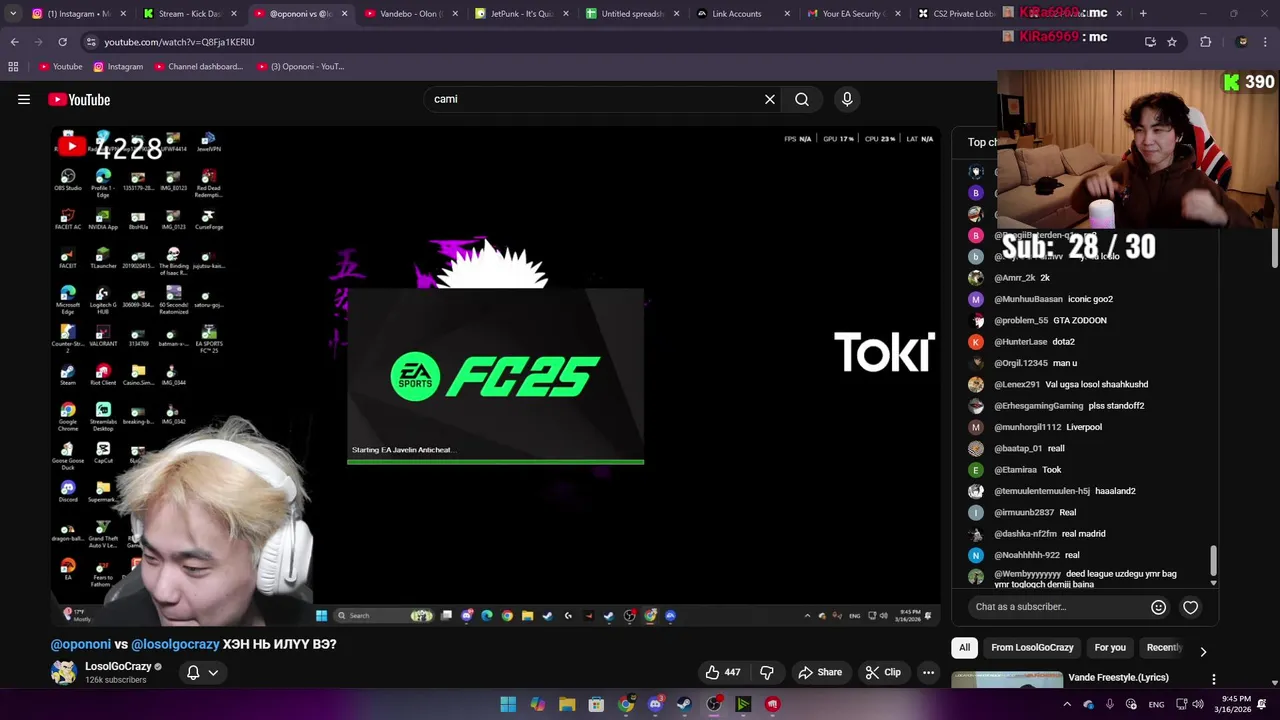Open apps grid in the bookmarks bar

click(x=13, y=67)
